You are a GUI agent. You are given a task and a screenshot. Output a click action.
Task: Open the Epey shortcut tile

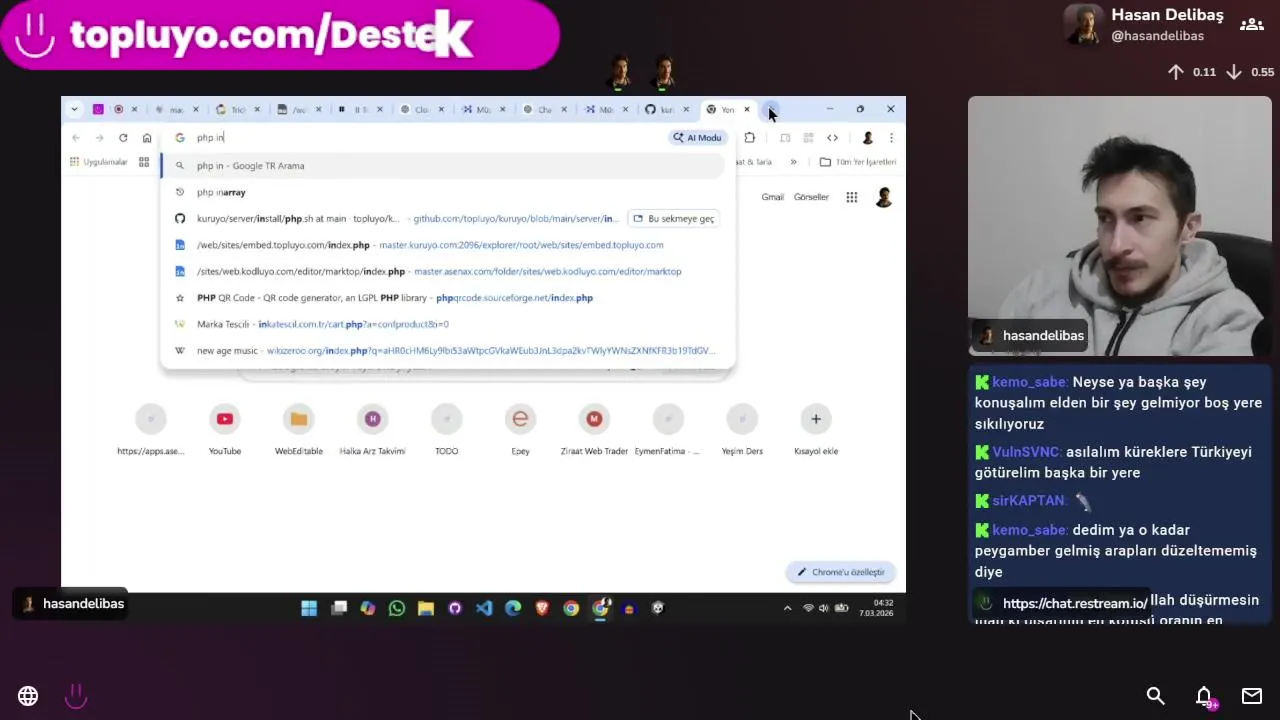pos(520,430)
